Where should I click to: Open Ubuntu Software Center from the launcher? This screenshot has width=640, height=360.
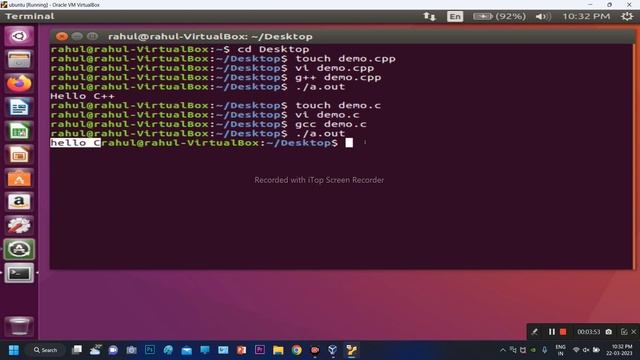point(19,178)
